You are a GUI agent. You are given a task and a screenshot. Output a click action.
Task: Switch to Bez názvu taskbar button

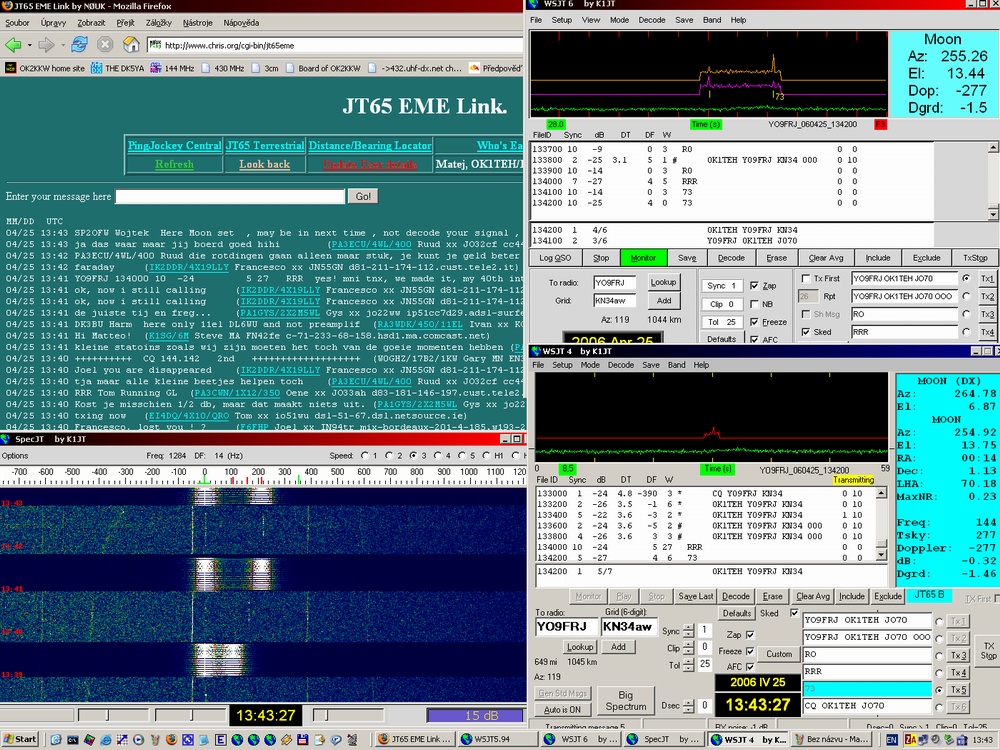830,739
